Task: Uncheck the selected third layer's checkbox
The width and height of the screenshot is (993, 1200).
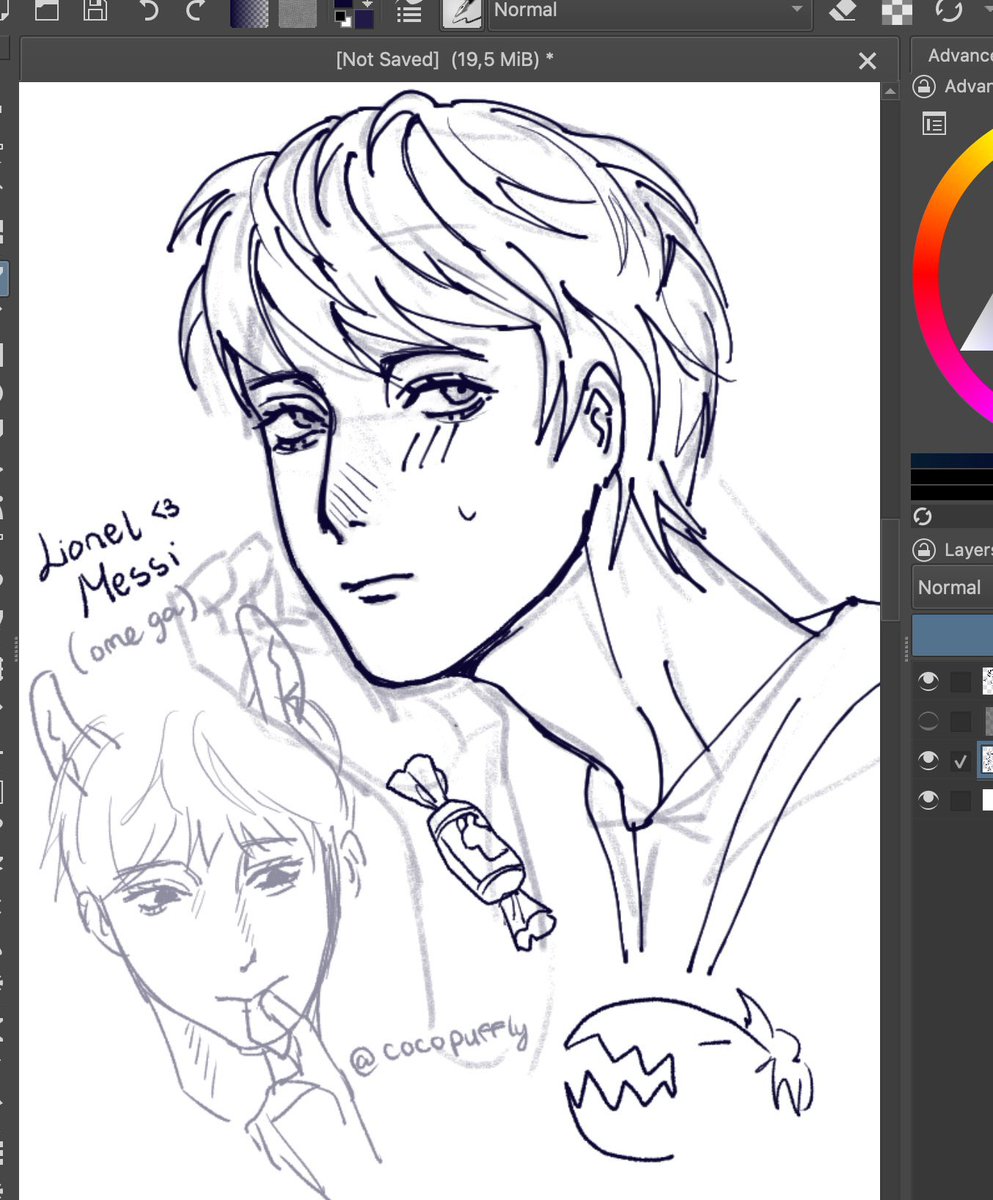Action: (x=961, y=761)
